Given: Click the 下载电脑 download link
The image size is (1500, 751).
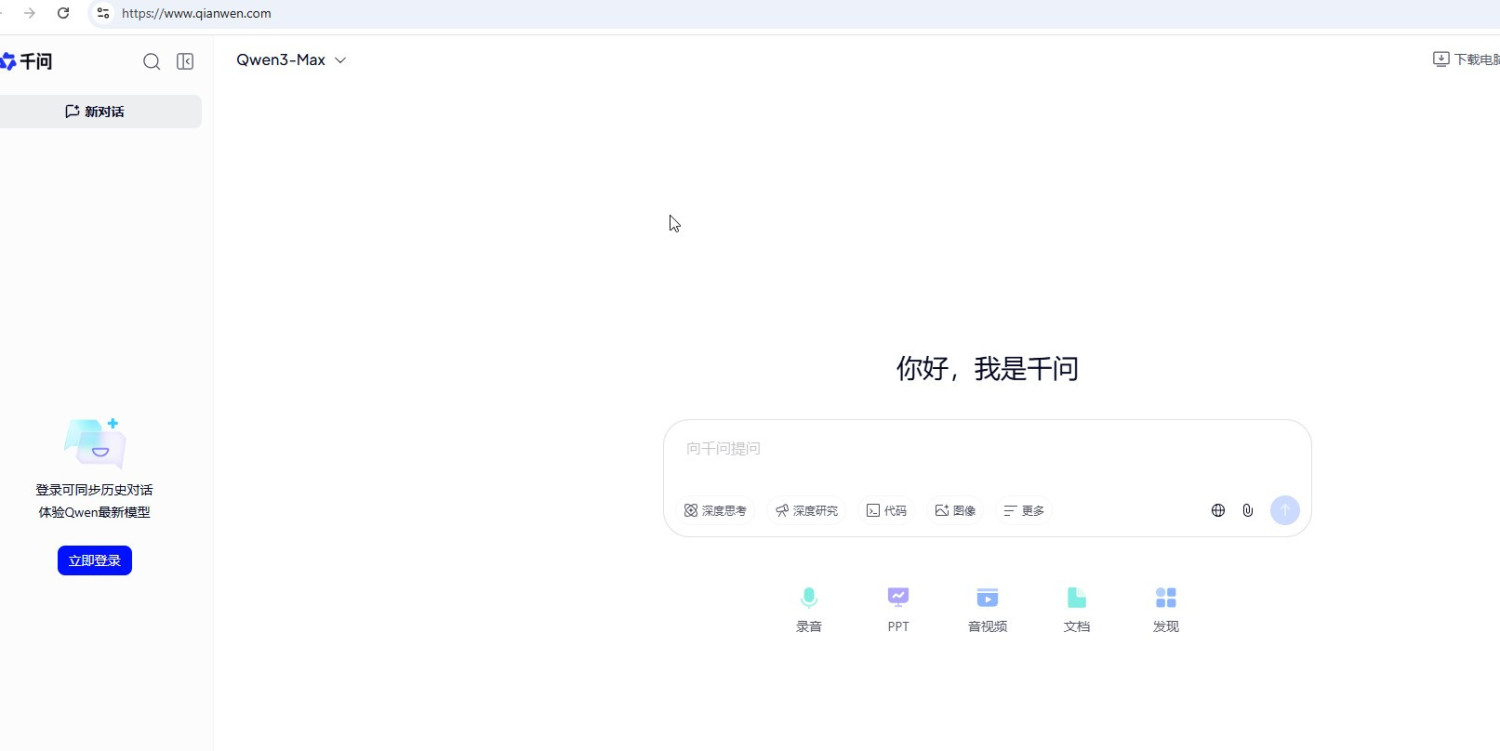Looking at the screenshot, I should point(1466,60).
